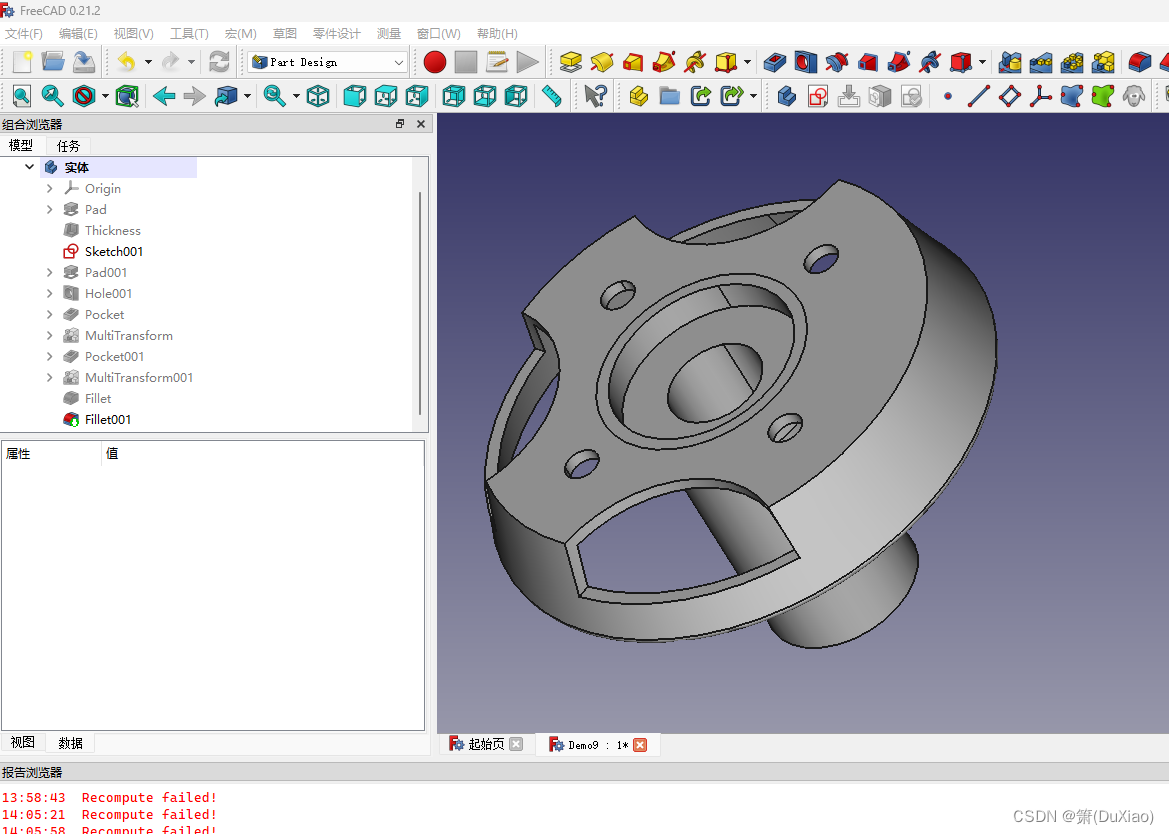
Task: Expand the Origin tree node
Action: pyautogui.click(x=49, y=189)
